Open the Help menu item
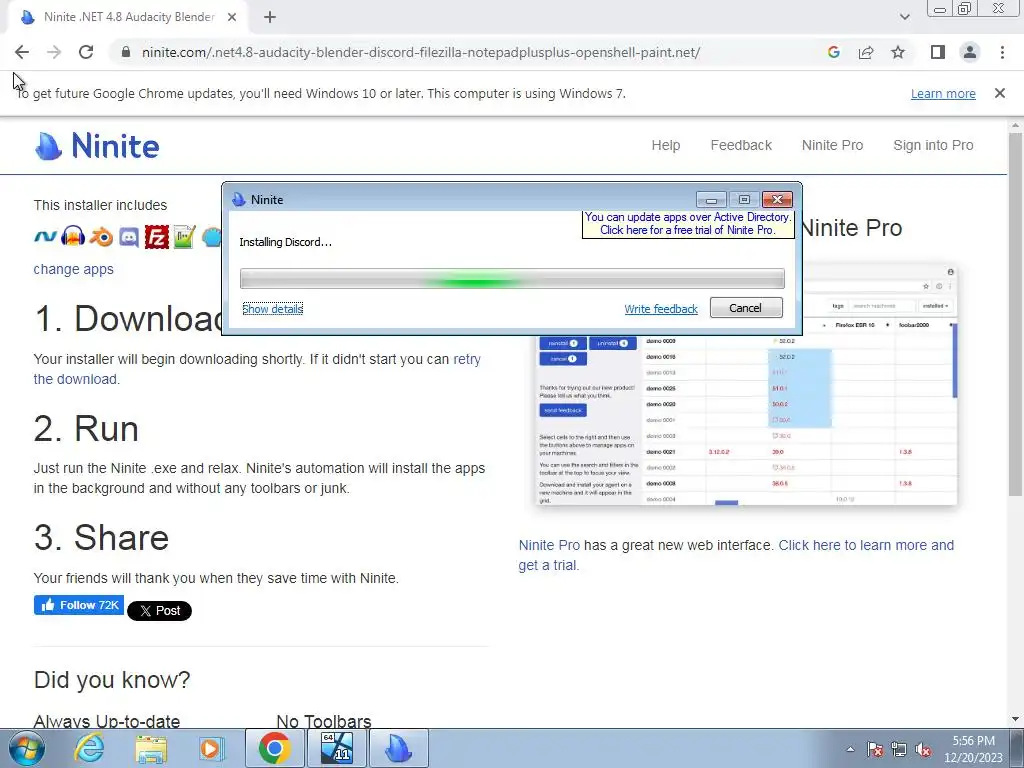 point(666,145)
